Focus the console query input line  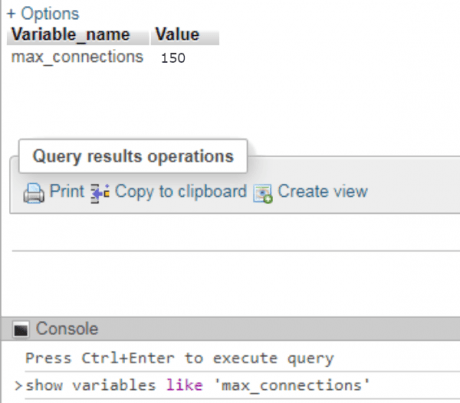click(x=242, y=385)
